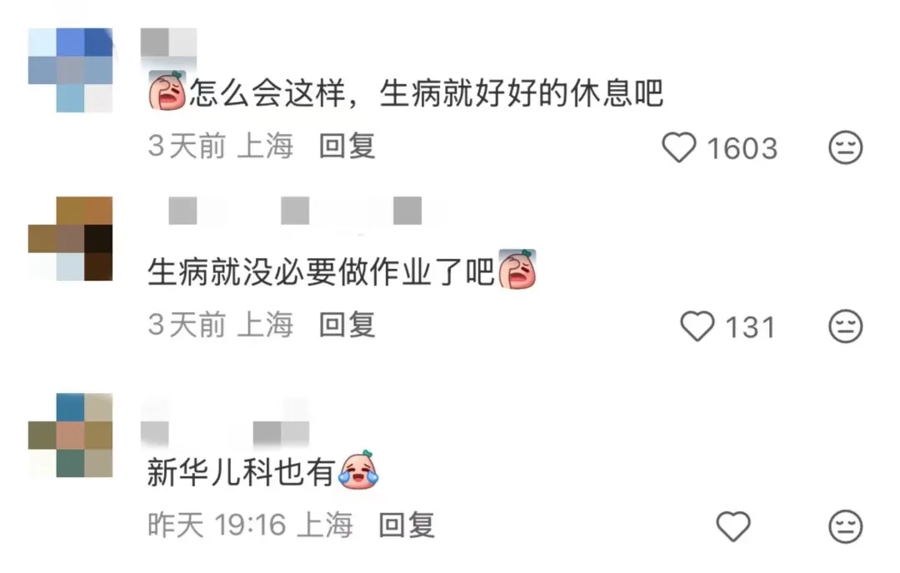Open the blue pixelated avatar's profile
Screen dimensions: 900x573
point(71,70)
